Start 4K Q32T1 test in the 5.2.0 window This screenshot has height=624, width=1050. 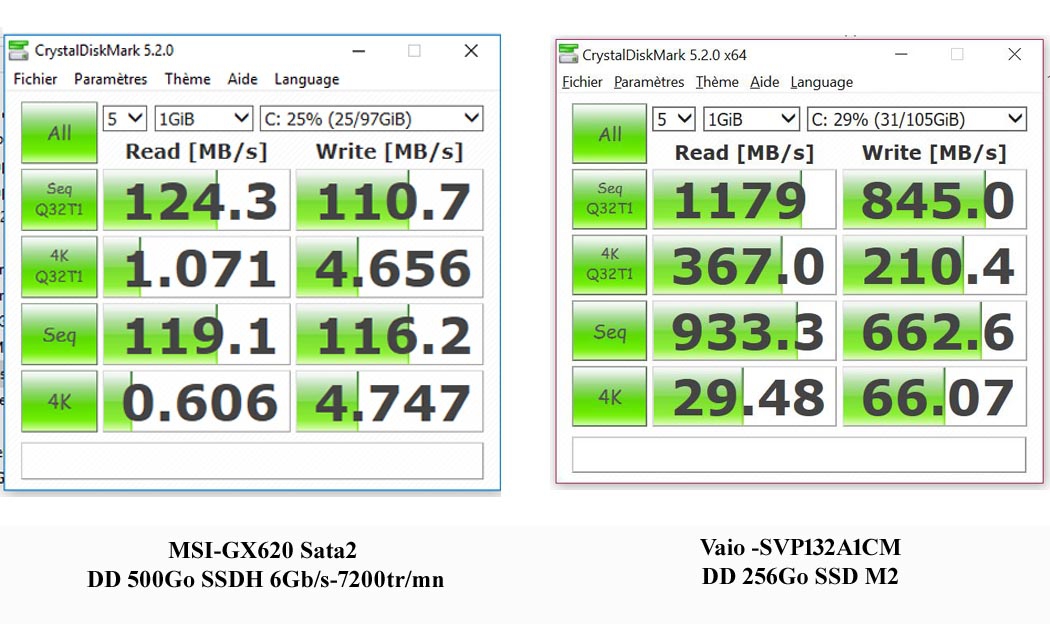tap(59, 266)
